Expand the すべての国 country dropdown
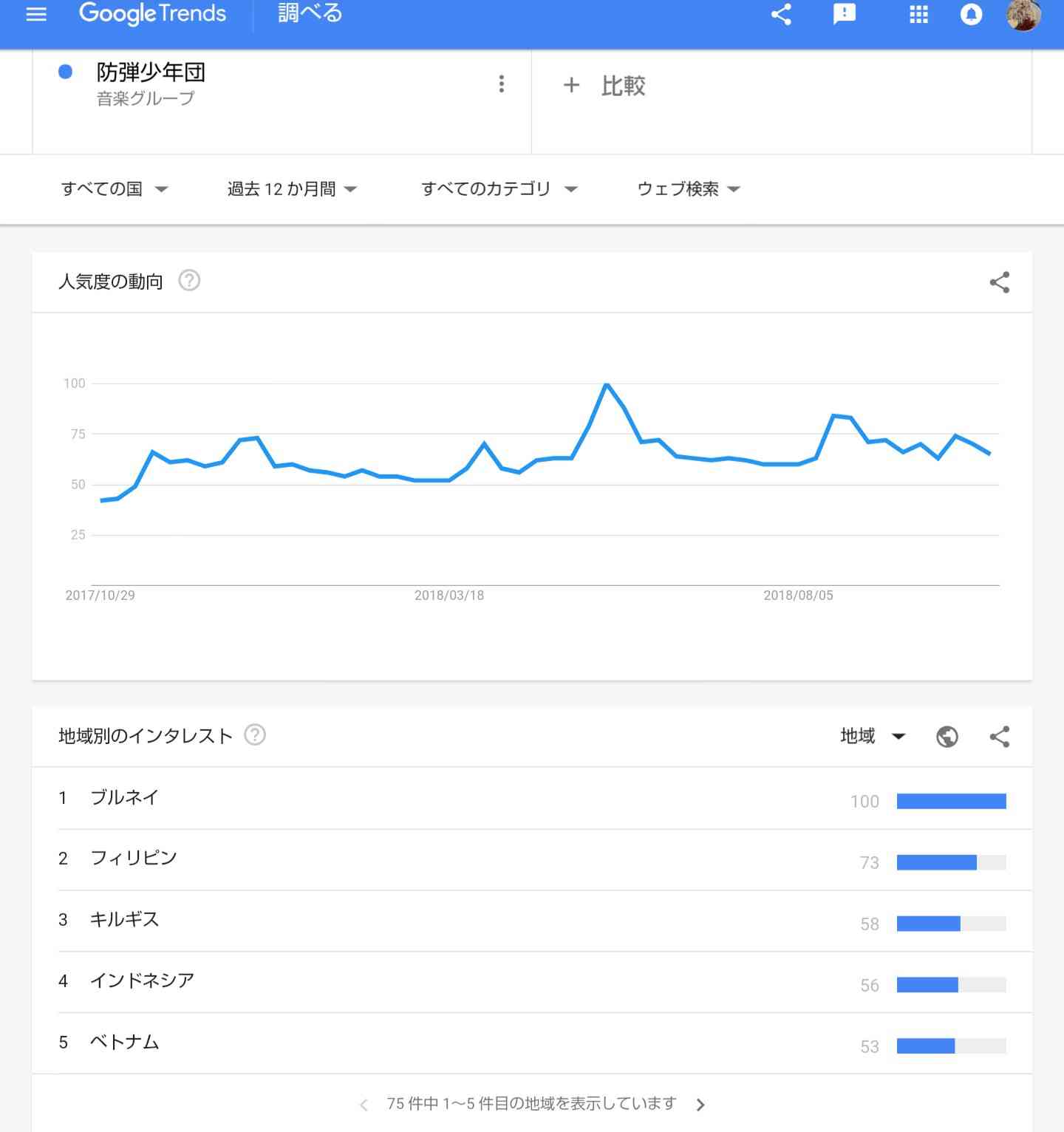Screen dimensions: 1064x1132 click(115, 189)
